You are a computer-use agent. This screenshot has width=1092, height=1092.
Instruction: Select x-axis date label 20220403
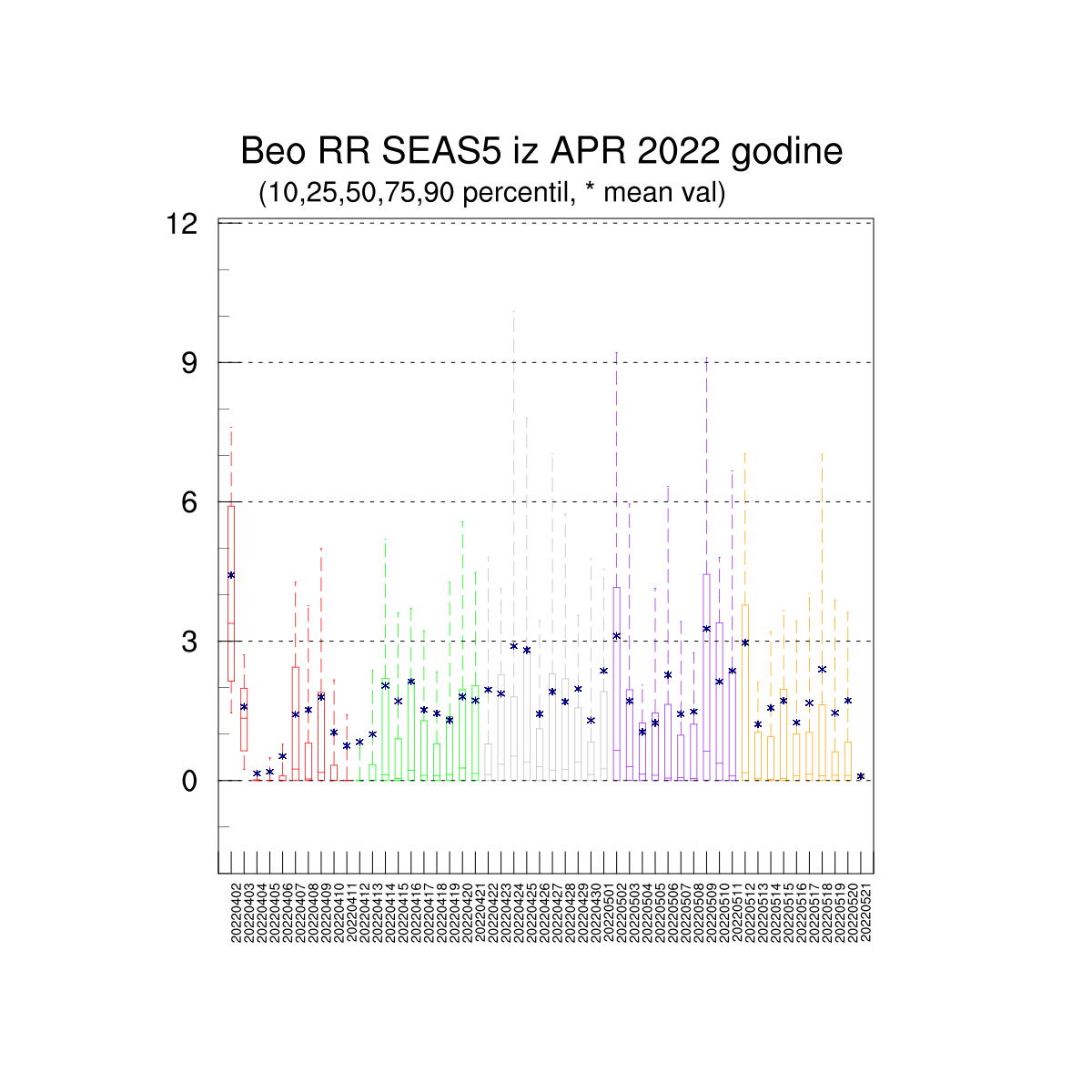[x=248, y=912]
